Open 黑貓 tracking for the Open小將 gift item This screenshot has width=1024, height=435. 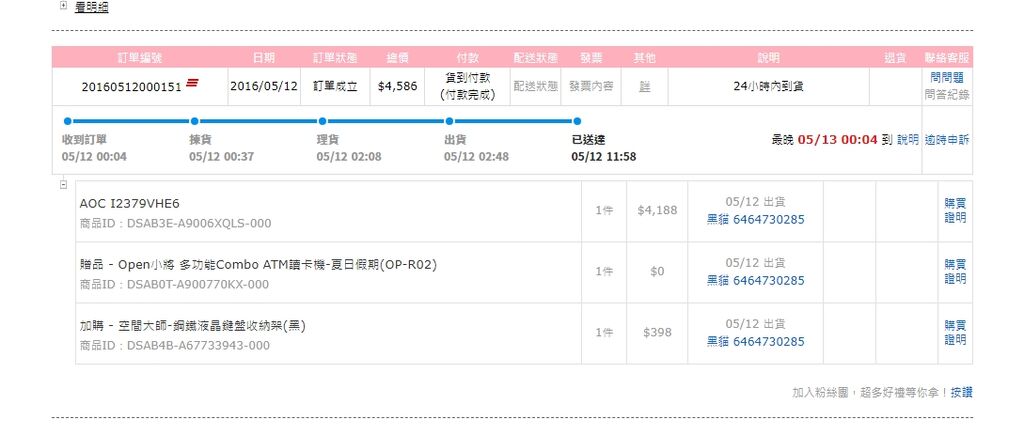(756, 281)
